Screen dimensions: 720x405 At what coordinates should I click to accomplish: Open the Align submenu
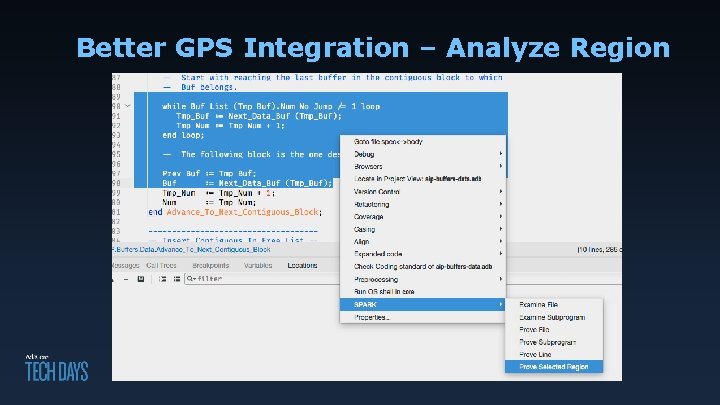pyautogui.click(x=423, y=242)
